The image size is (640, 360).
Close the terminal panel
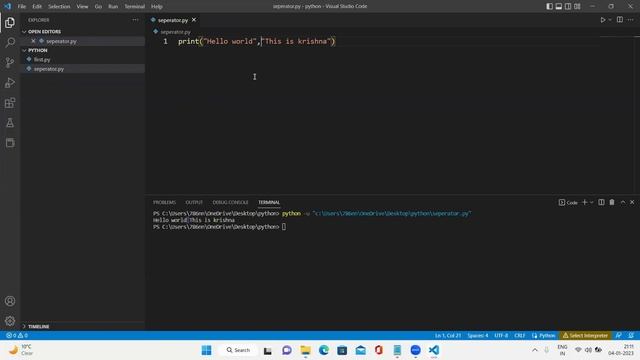tap(632, 202)
